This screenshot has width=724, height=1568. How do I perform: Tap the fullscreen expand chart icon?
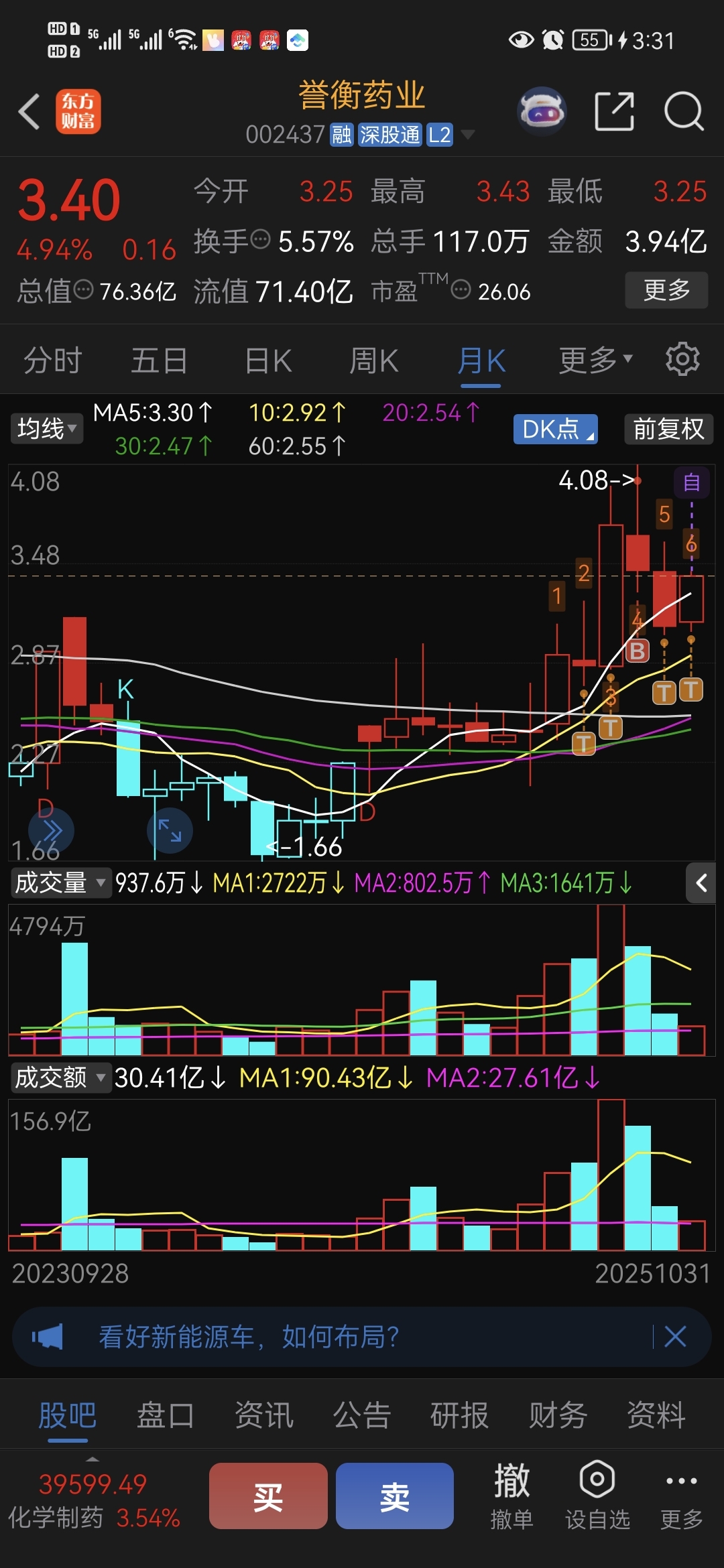(x=170, y=831)
